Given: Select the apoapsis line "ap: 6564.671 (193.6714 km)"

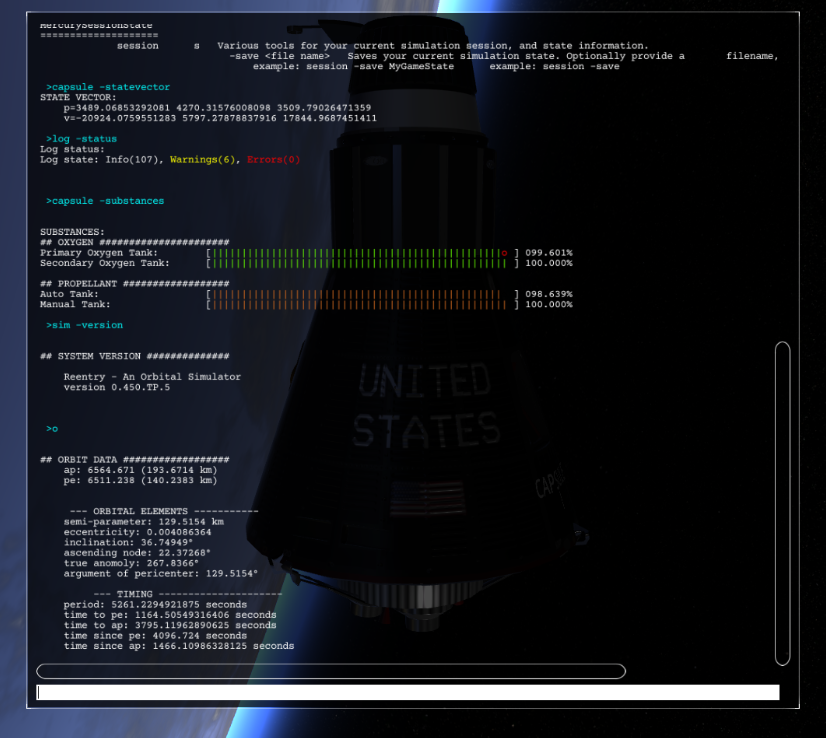Looking at the screenshot, I should 141,470.
